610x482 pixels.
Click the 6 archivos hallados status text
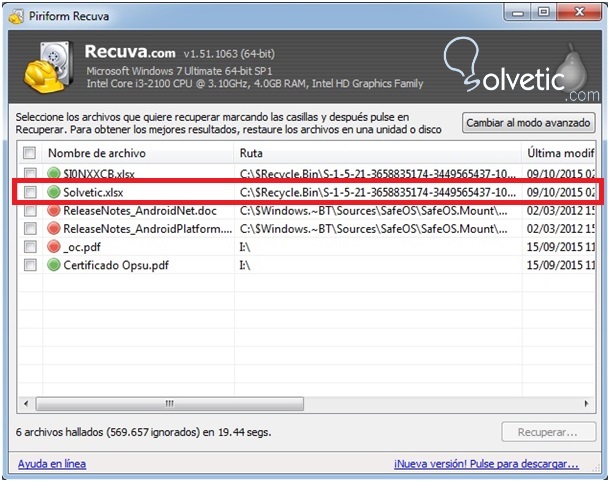[x=144, y=432]
